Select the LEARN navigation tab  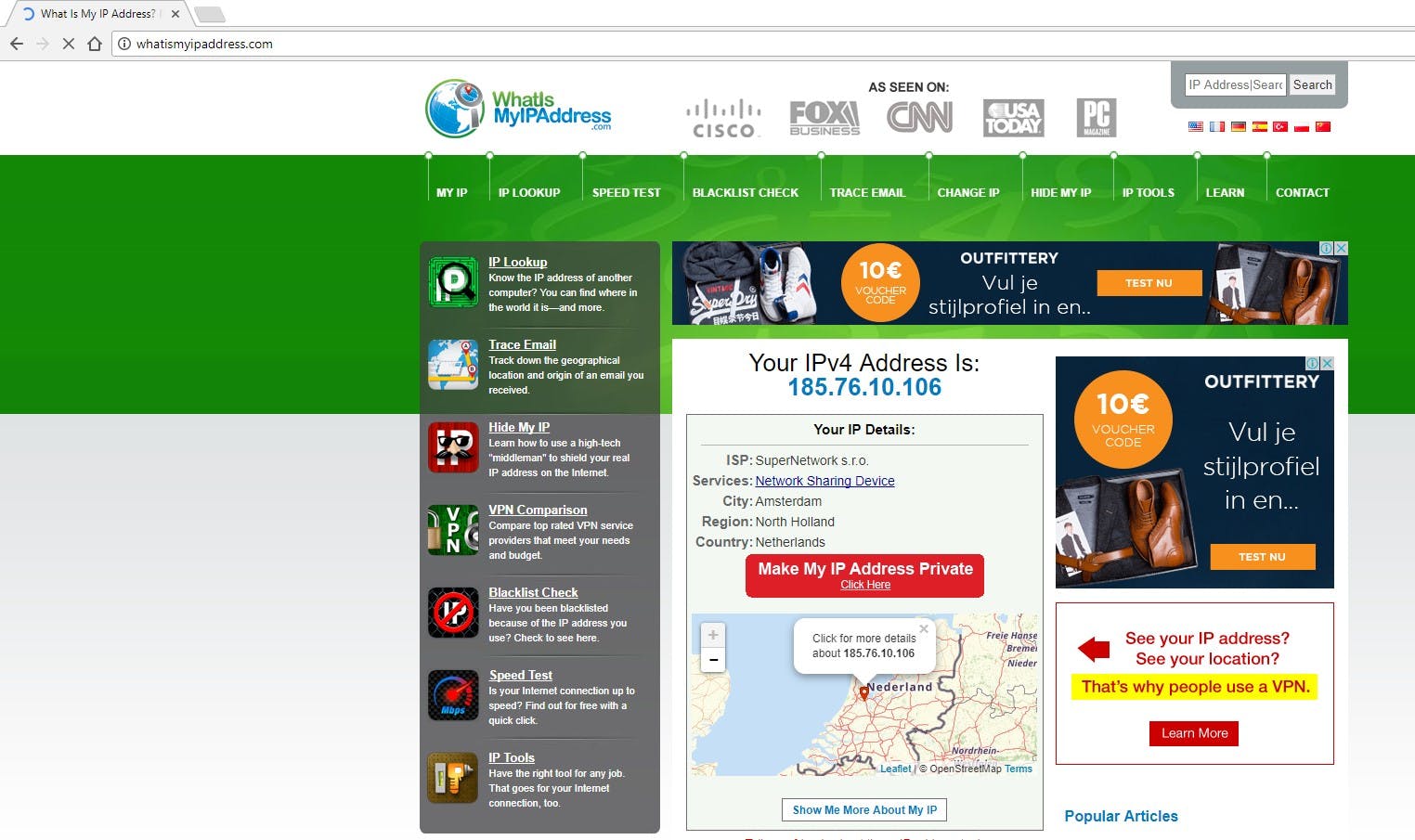(x=1226, y=192)
